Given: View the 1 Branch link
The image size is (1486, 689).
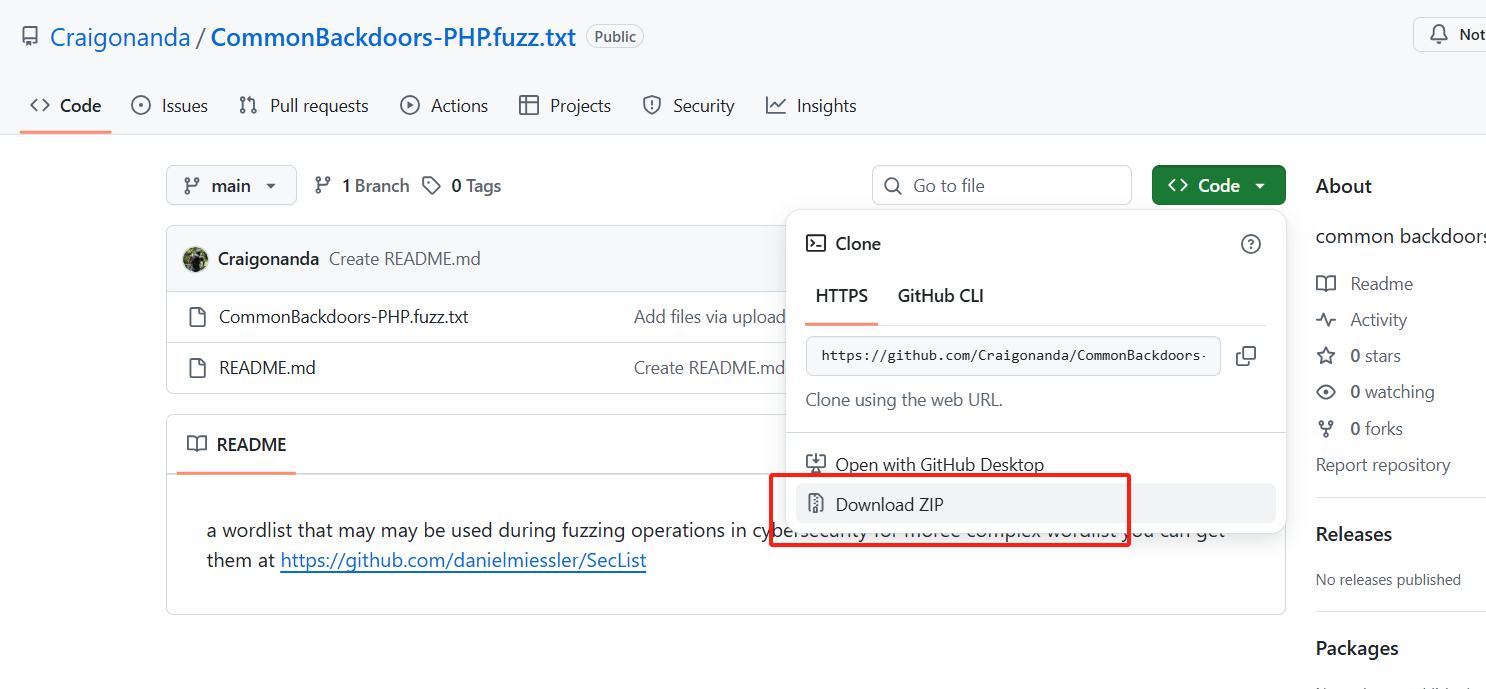Looking at the screenshot, I should 362,186.
